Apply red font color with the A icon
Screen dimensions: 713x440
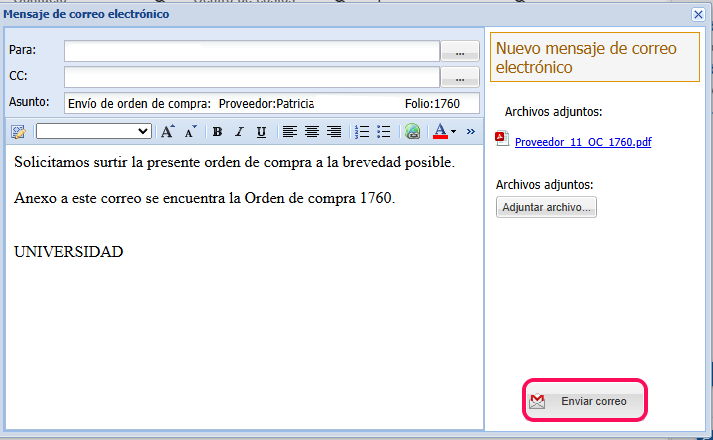(x=440, y=131)
